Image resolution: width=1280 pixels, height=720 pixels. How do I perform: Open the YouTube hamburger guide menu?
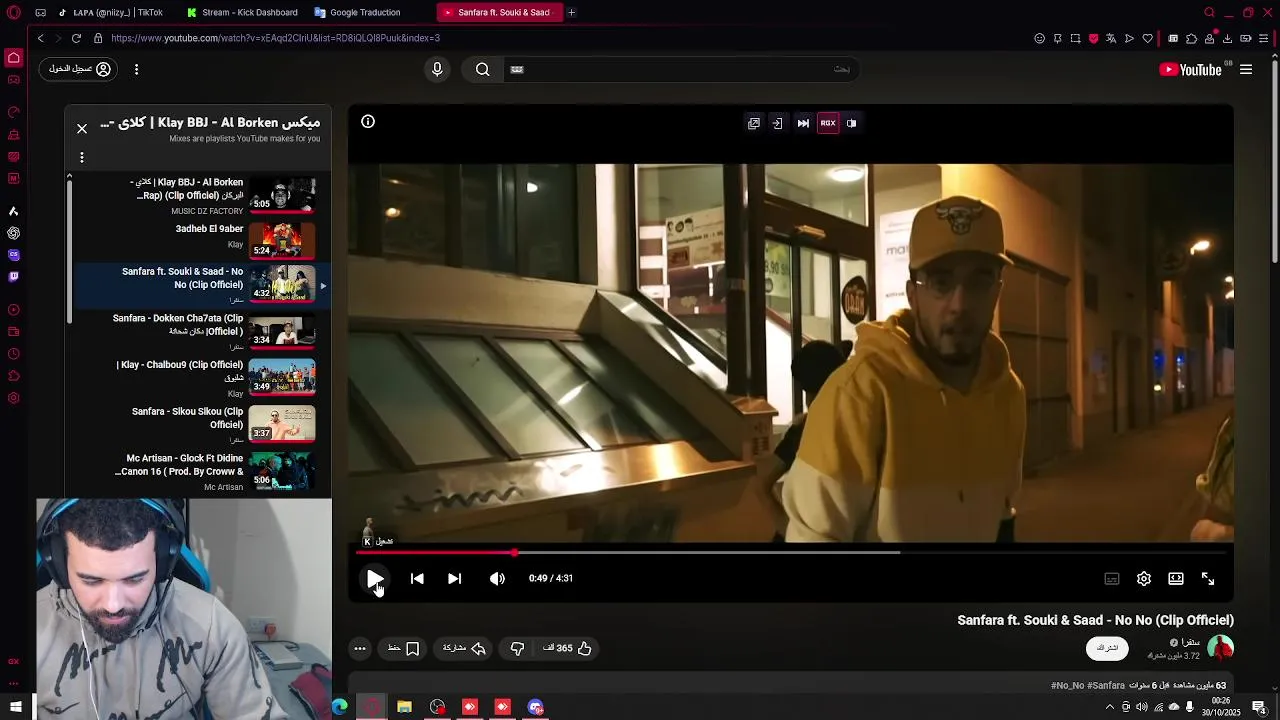tap(1246, 69)
